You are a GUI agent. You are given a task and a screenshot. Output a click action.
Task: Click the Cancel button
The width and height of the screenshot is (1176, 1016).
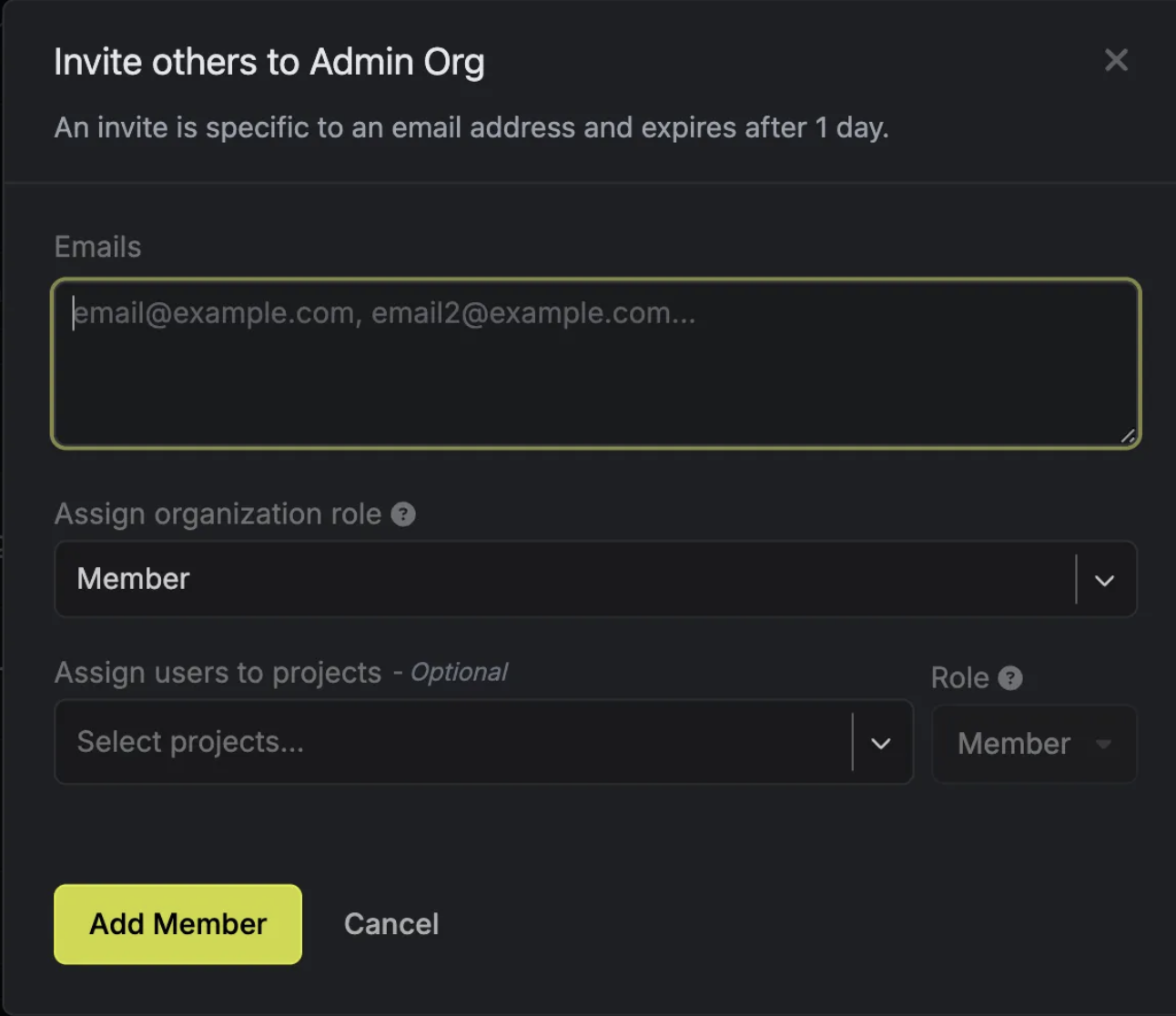391,924
